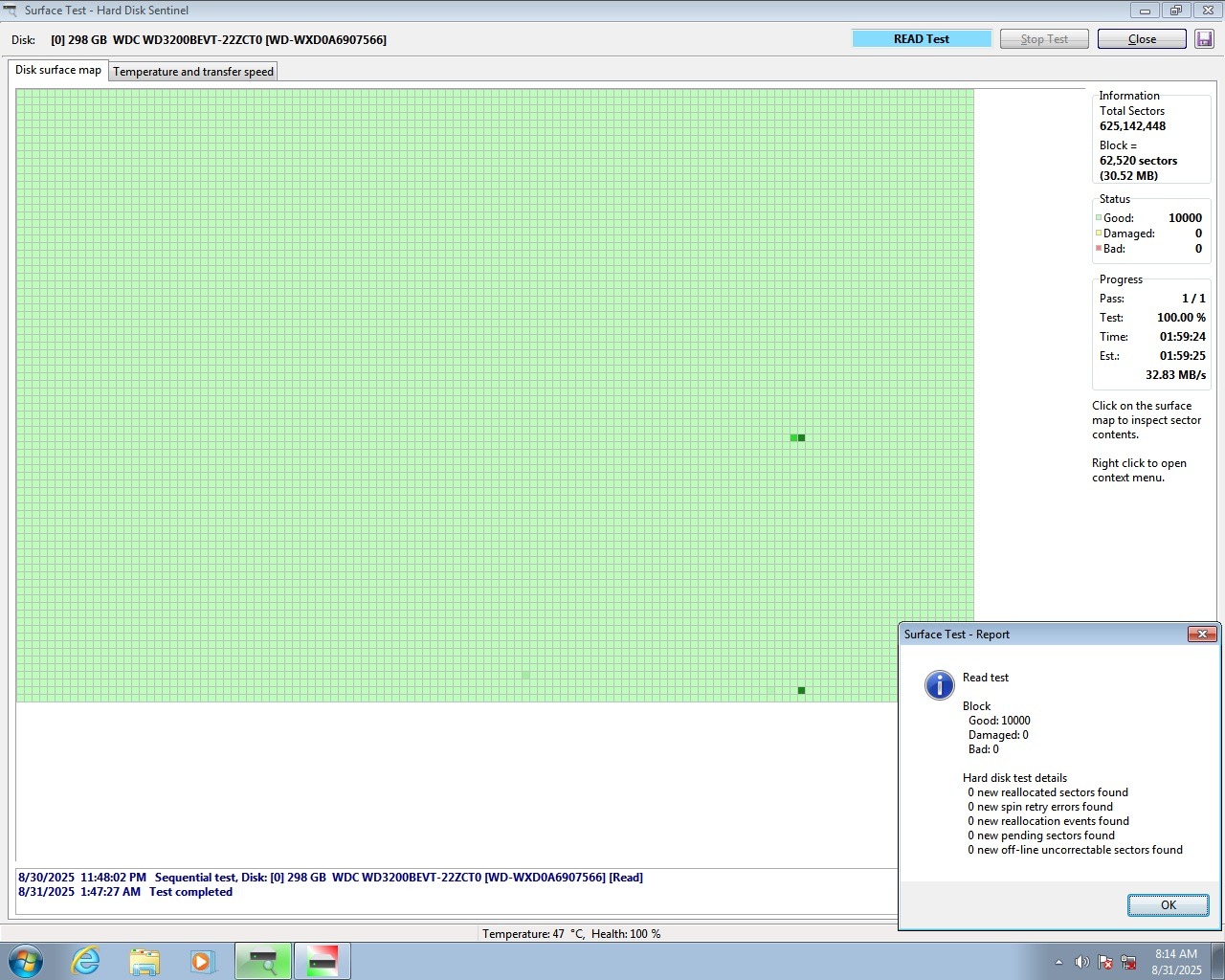Image resolution: width=1225 pixels, height=980 pixels.
Task: Click the dark green block mid-map
Action: (801, 437)
